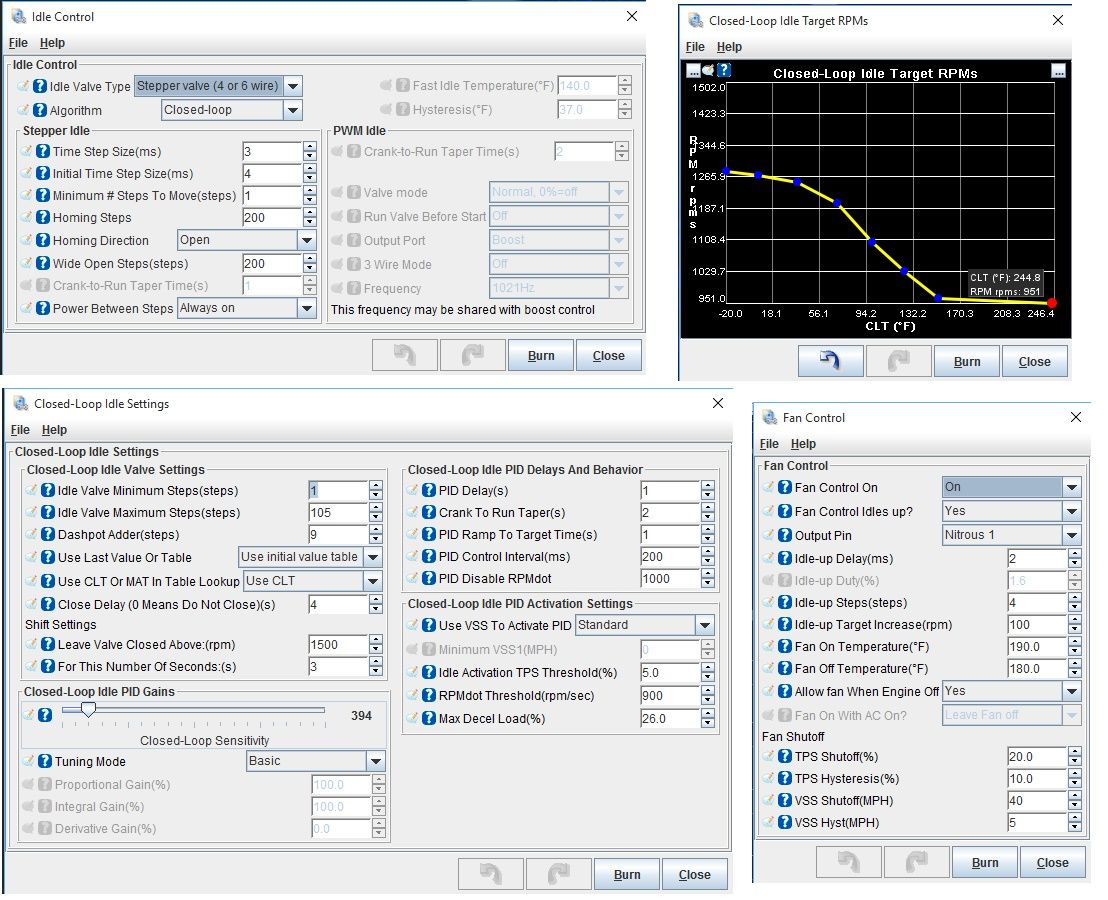The height and width of the screenshot is (900, 1108).
Task: Open graph settings icon at top-right of chart
Action: coord(1058,71)
